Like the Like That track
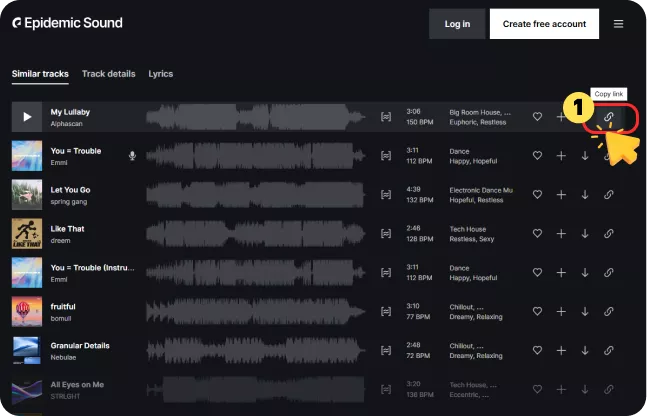This screenshot has width=647, height=416. click(537, 234)
